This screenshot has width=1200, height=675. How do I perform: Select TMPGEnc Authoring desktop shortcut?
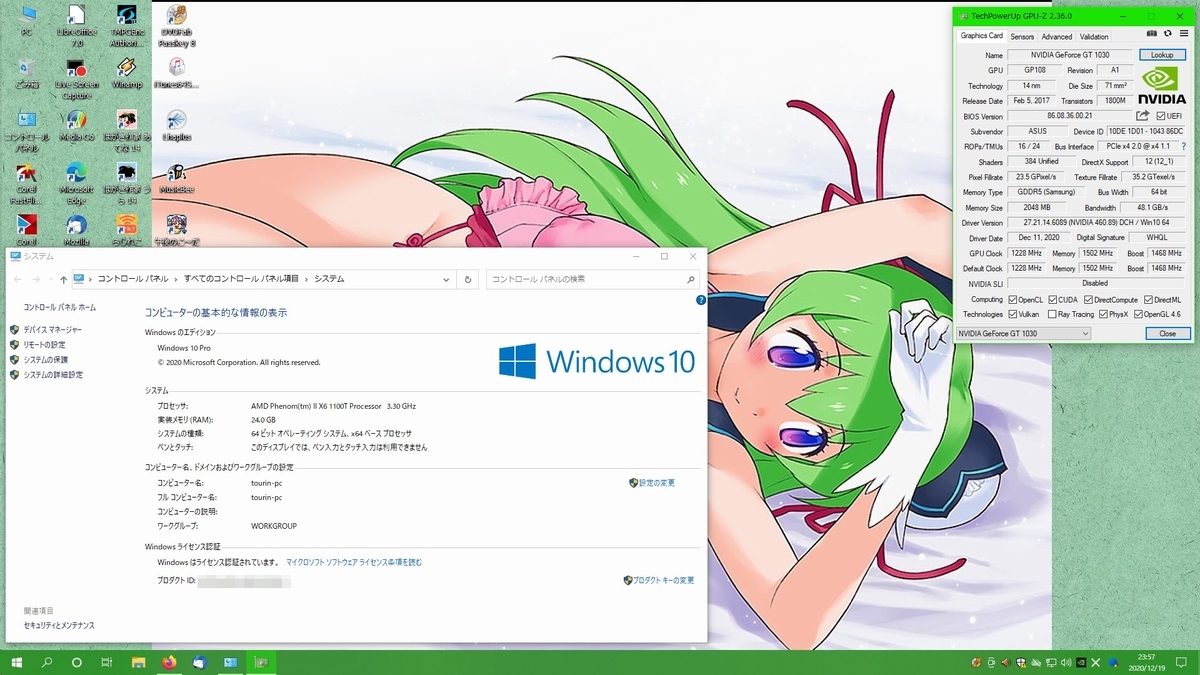[127, 27]
